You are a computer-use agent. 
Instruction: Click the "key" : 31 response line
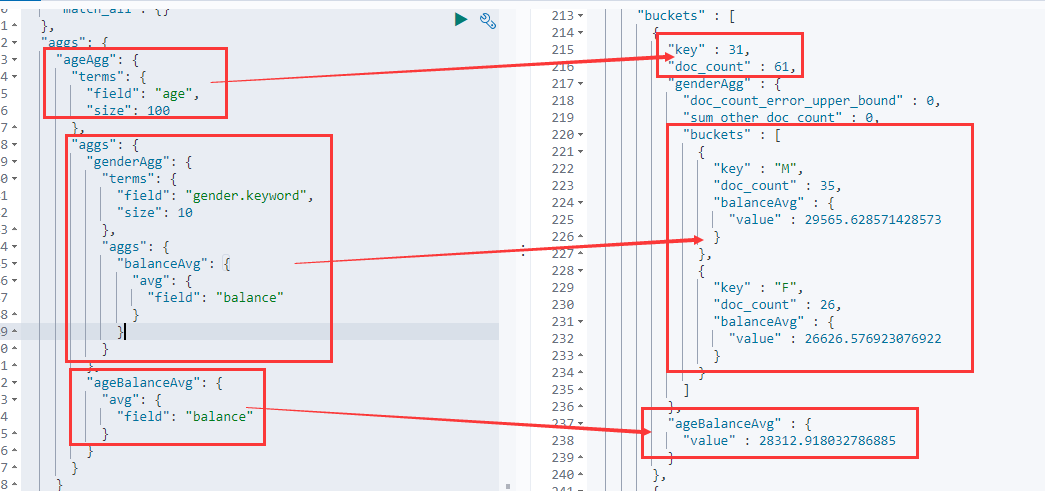coord(709,50)
